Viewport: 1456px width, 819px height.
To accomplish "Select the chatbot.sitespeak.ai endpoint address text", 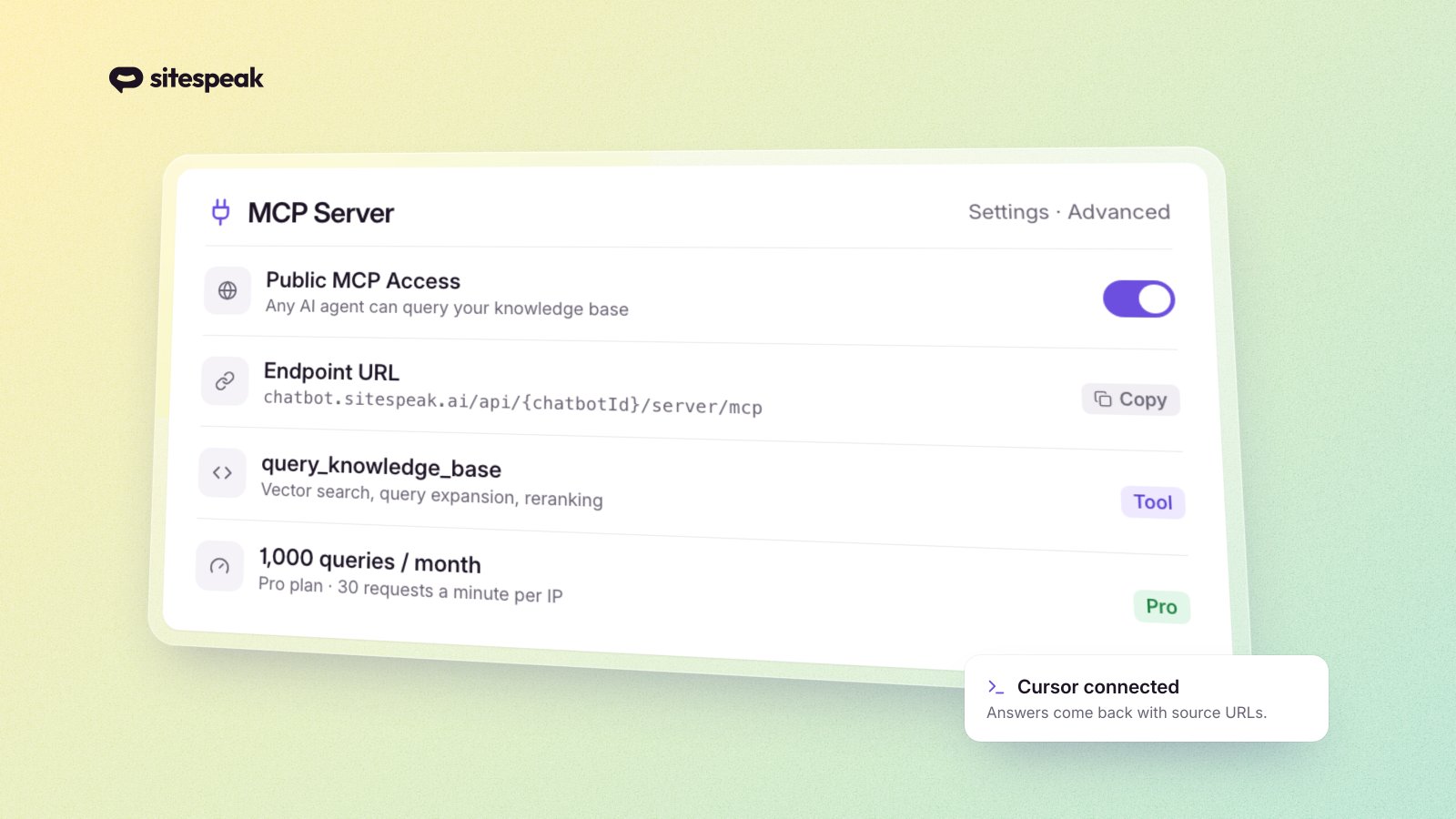I will (x=512, y=402).
